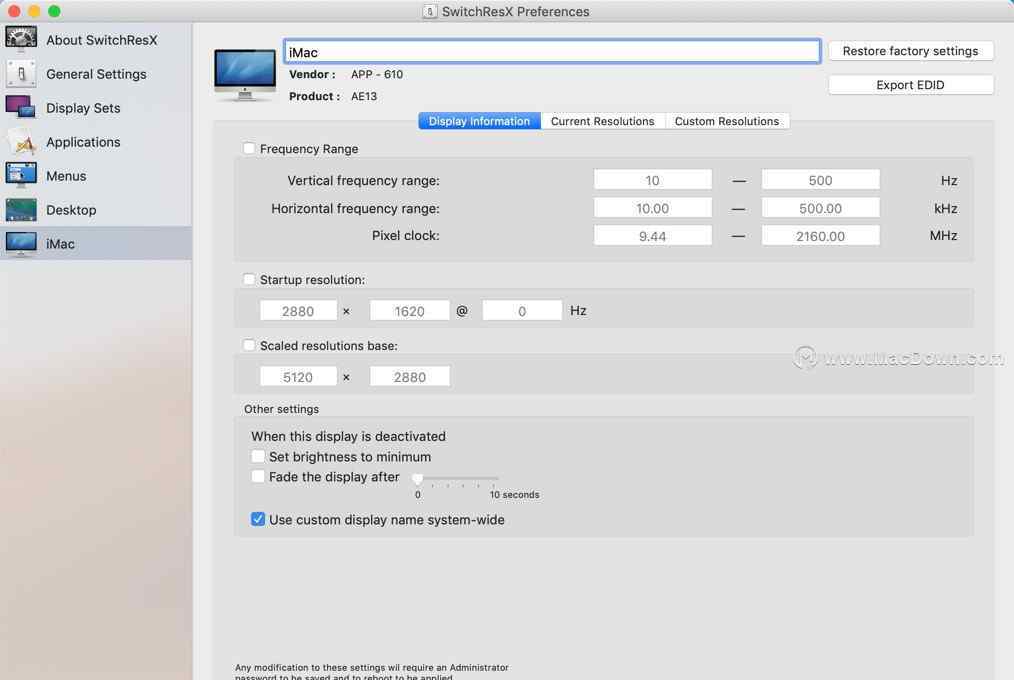1014x680 pixels.
Task: Click the vendor value APP - 610
Action: pos(377,74)
